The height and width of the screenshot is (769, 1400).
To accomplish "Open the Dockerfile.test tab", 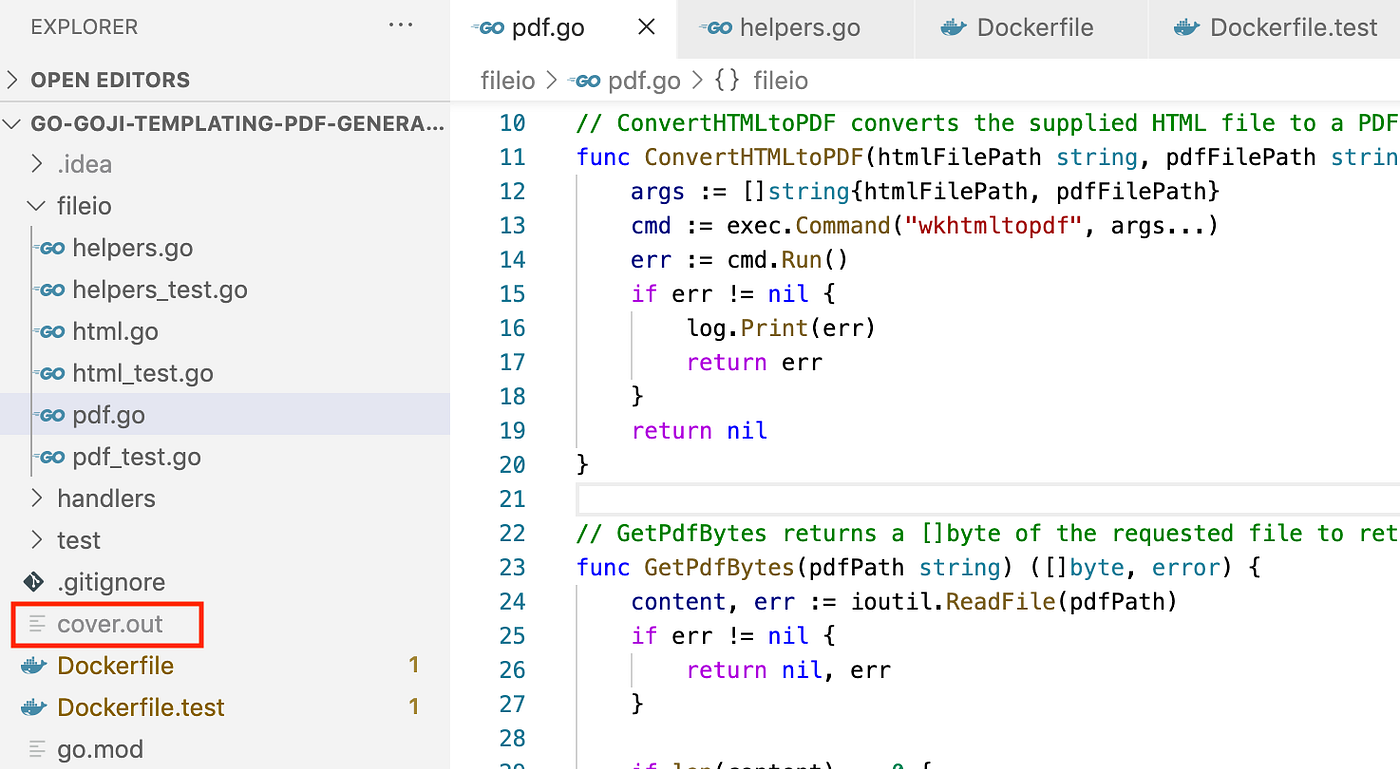I will click(1293, 27).
